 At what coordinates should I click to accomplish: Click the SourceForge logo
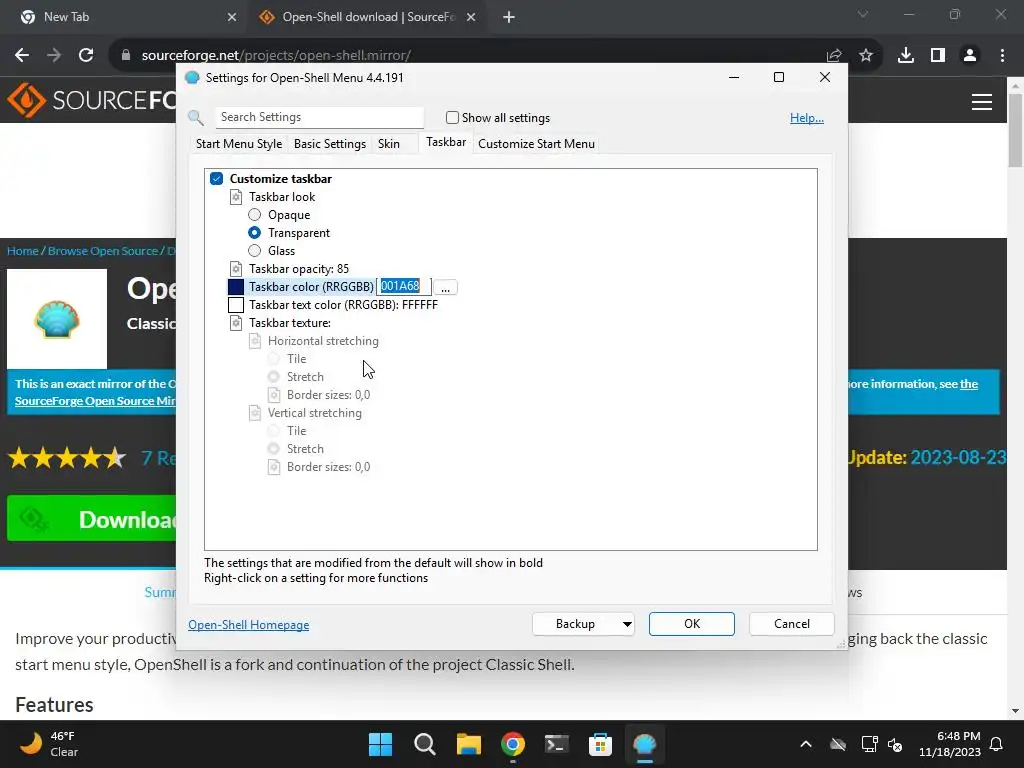pyautogui.click(x=91, y=100)
